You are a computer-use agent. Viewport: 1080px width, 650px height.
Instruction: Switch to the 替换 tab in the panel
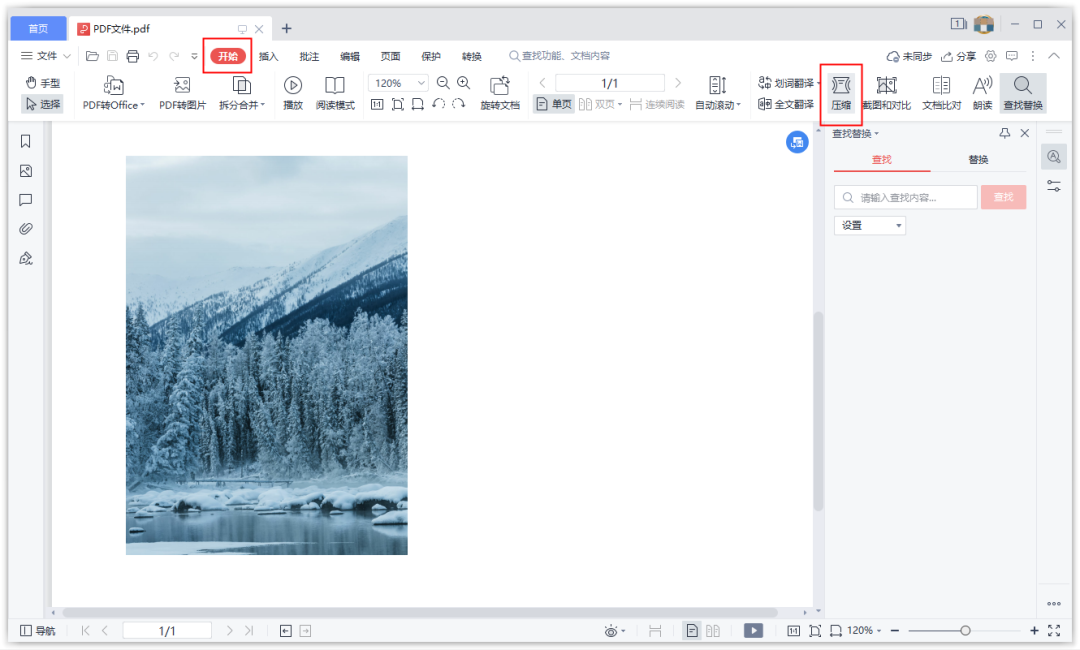coord(977,160)
